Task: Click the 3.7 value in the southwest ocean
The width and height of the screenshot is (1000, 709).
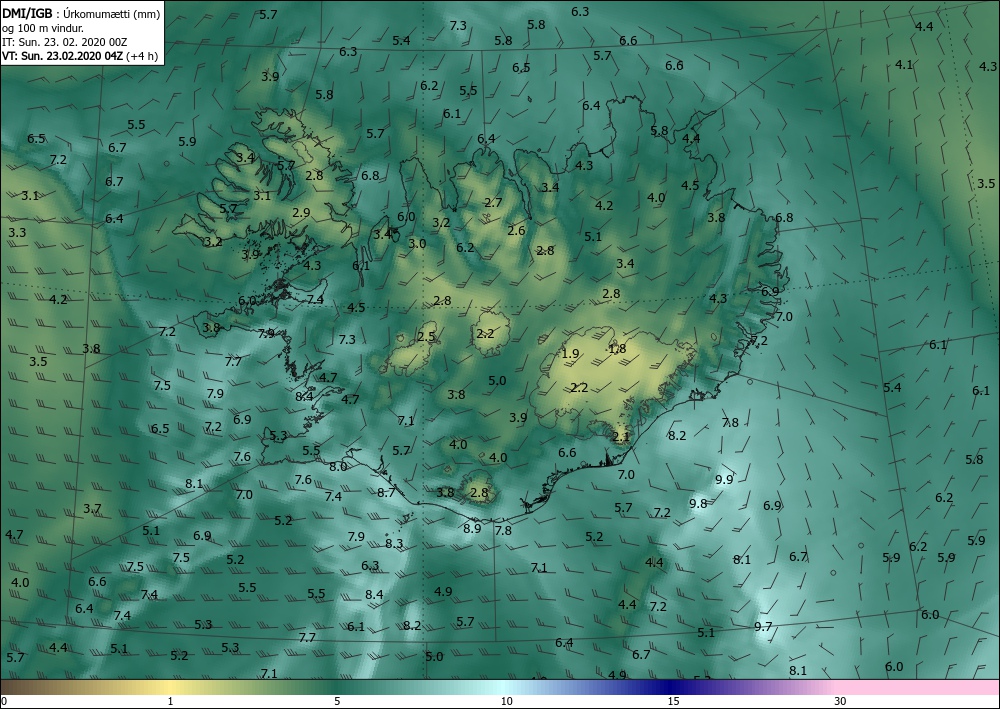Action: (x=92, y=508)
